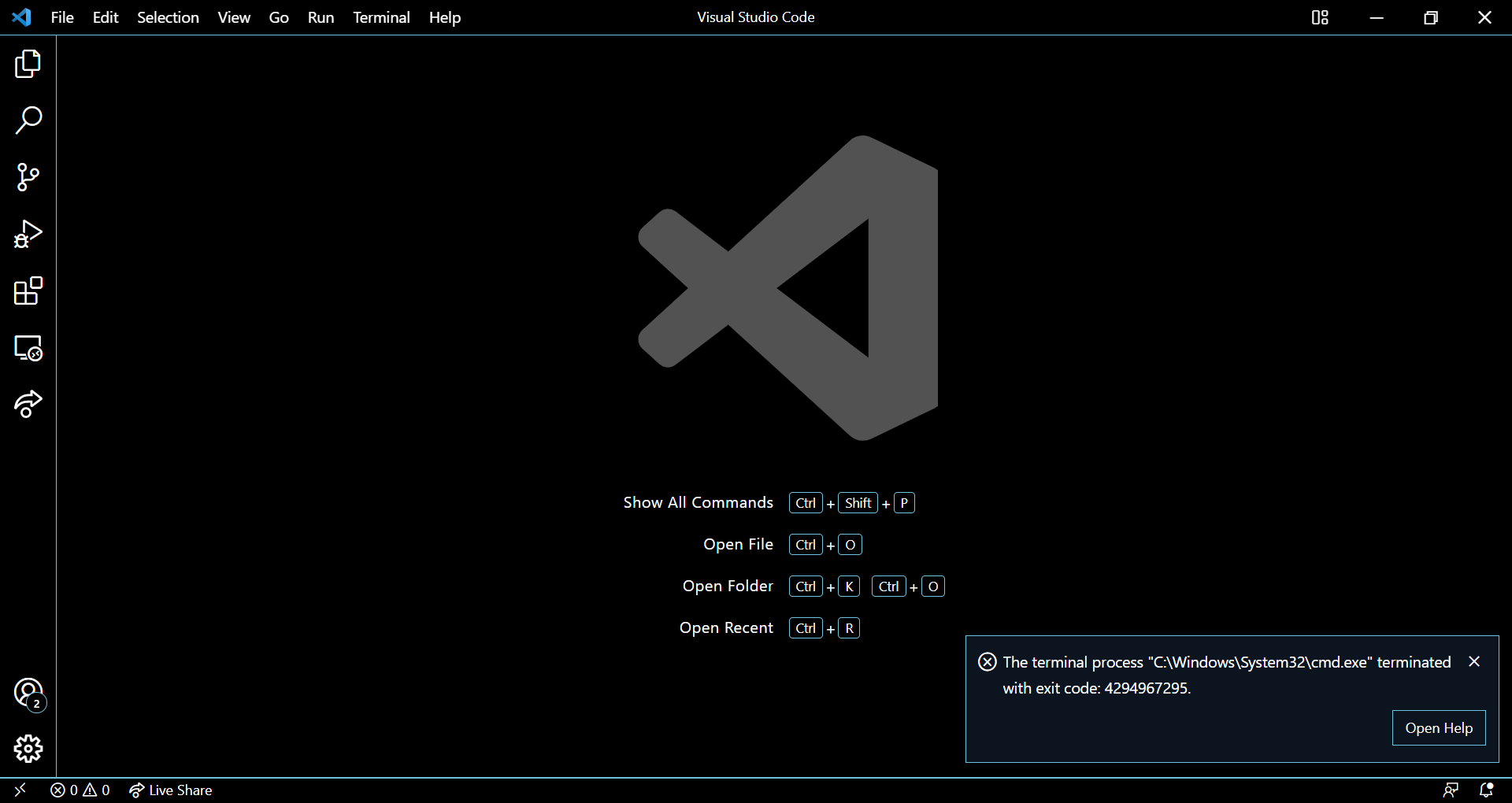
Task: Open the Help menu
Action: coord(444,17)
